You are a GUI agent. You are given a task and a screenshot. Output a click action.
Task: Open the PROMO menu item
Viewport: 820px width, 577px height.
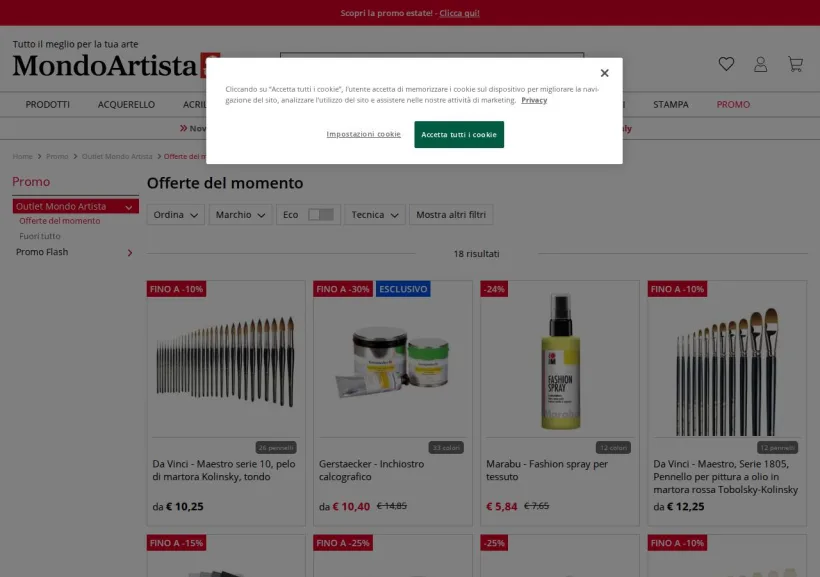click(733, 104)
